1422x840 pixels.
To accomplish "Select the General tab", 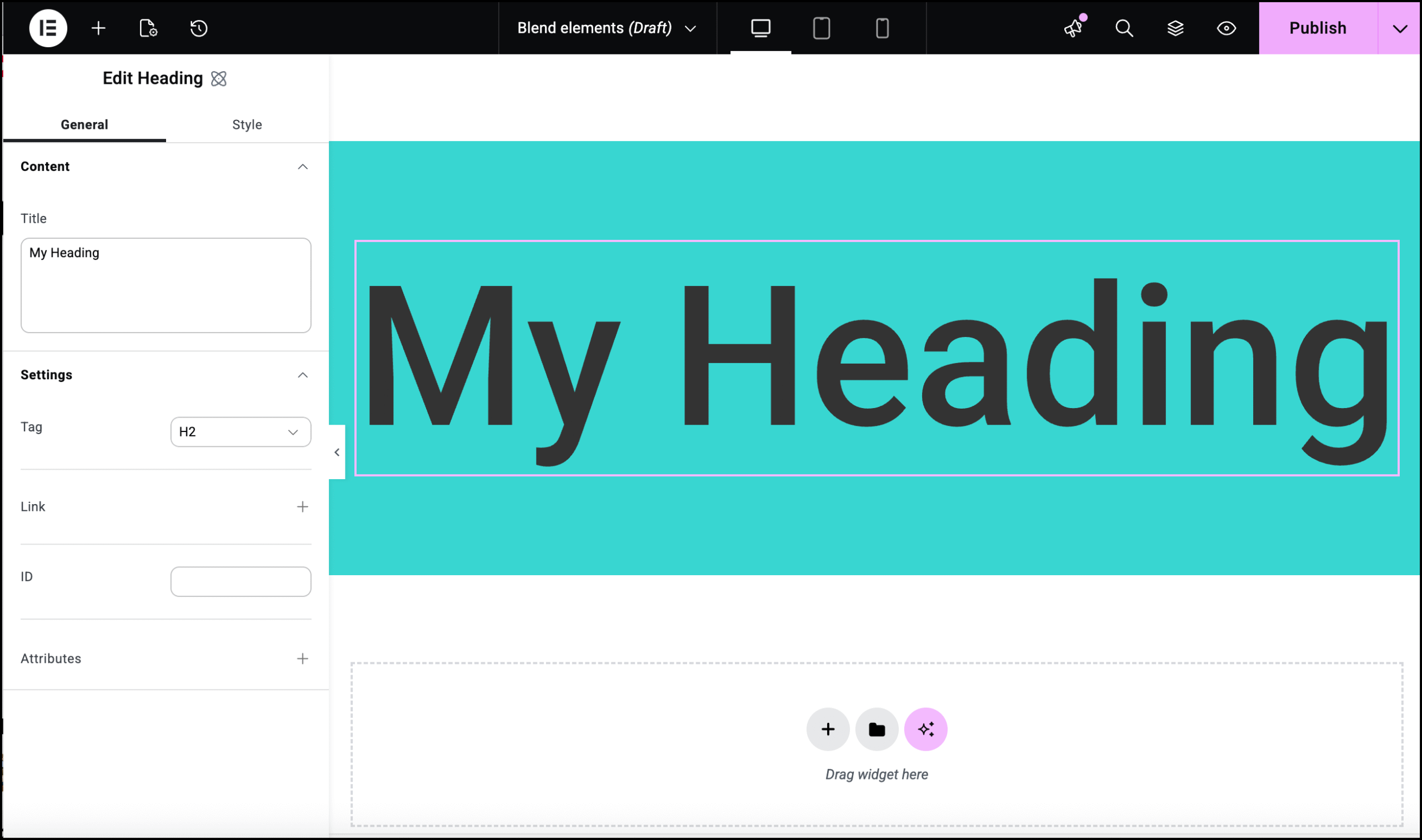I will 84,124.
